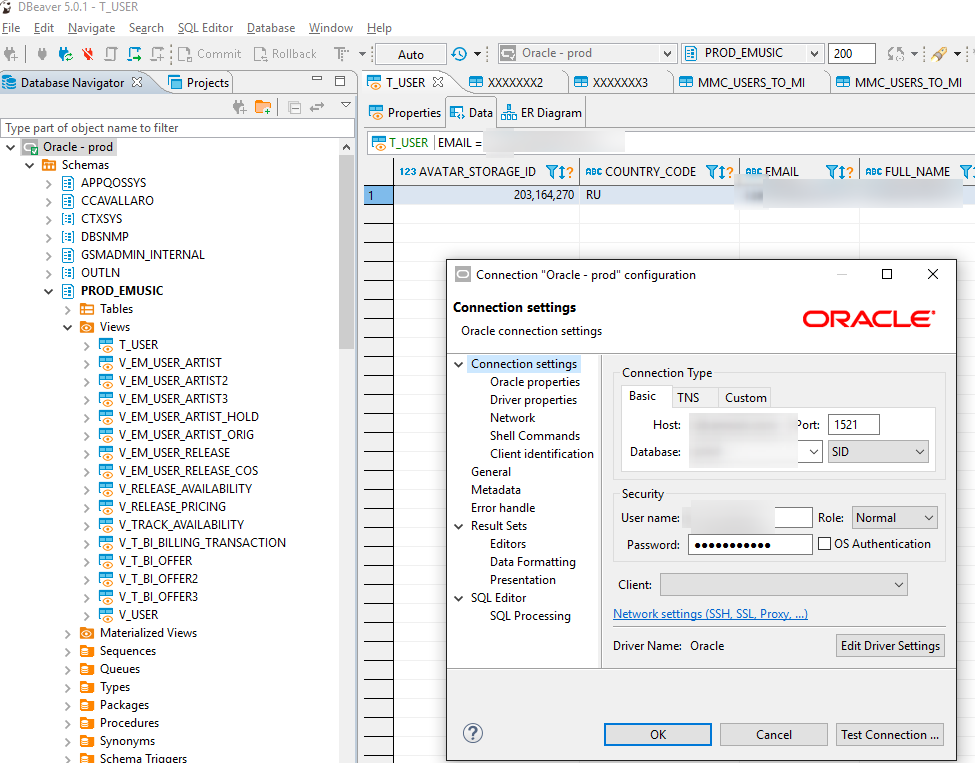
Task: Click the refresh arrows icon next to 200
Action: click(x=895, y=54)
